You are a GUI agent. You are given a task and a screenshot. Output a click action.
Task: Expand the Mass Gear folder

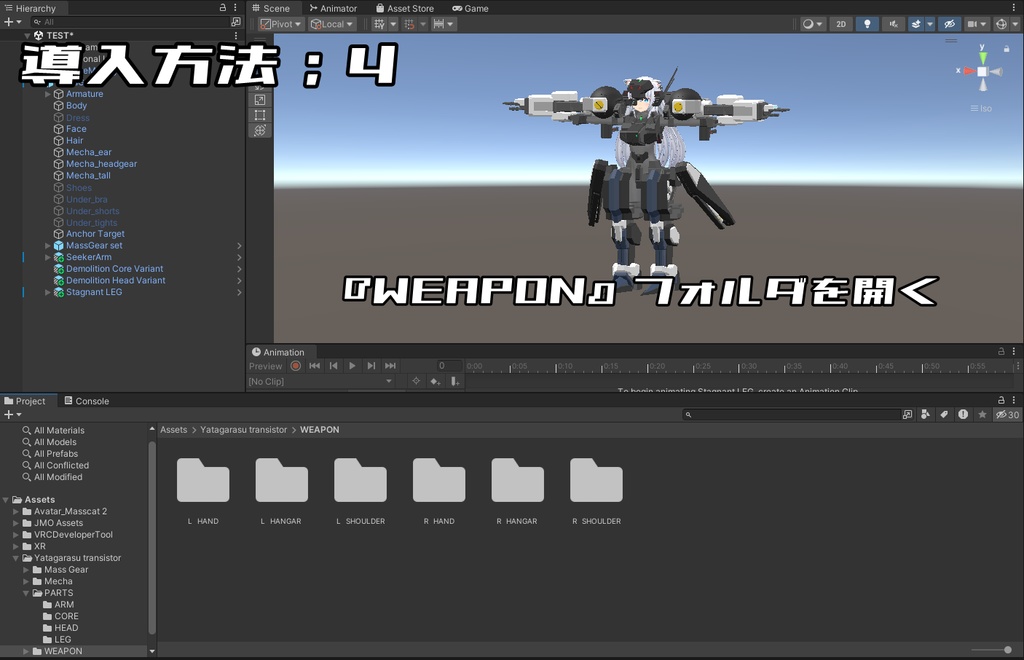pyautogui.click(x=26, y=570)
